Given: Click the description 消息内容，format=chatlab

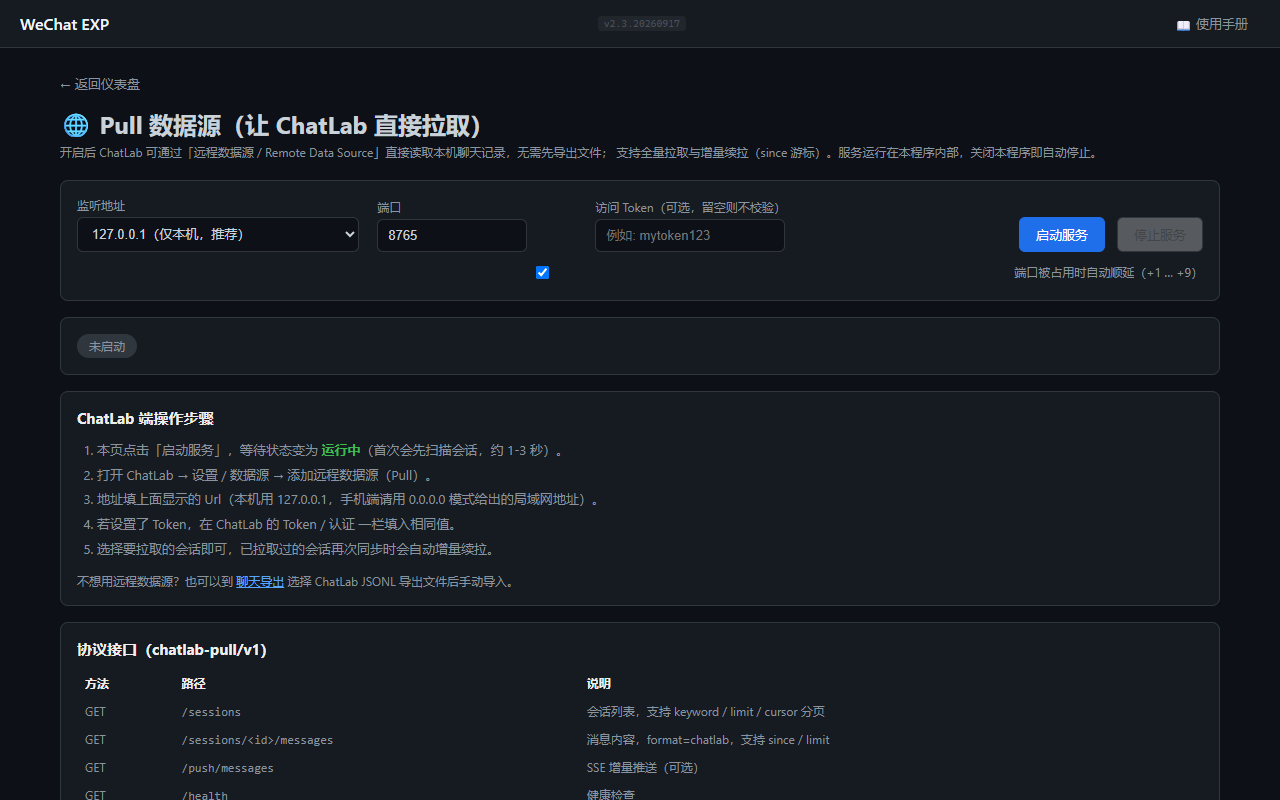Looking at the screenshot, I should [708, 740].
